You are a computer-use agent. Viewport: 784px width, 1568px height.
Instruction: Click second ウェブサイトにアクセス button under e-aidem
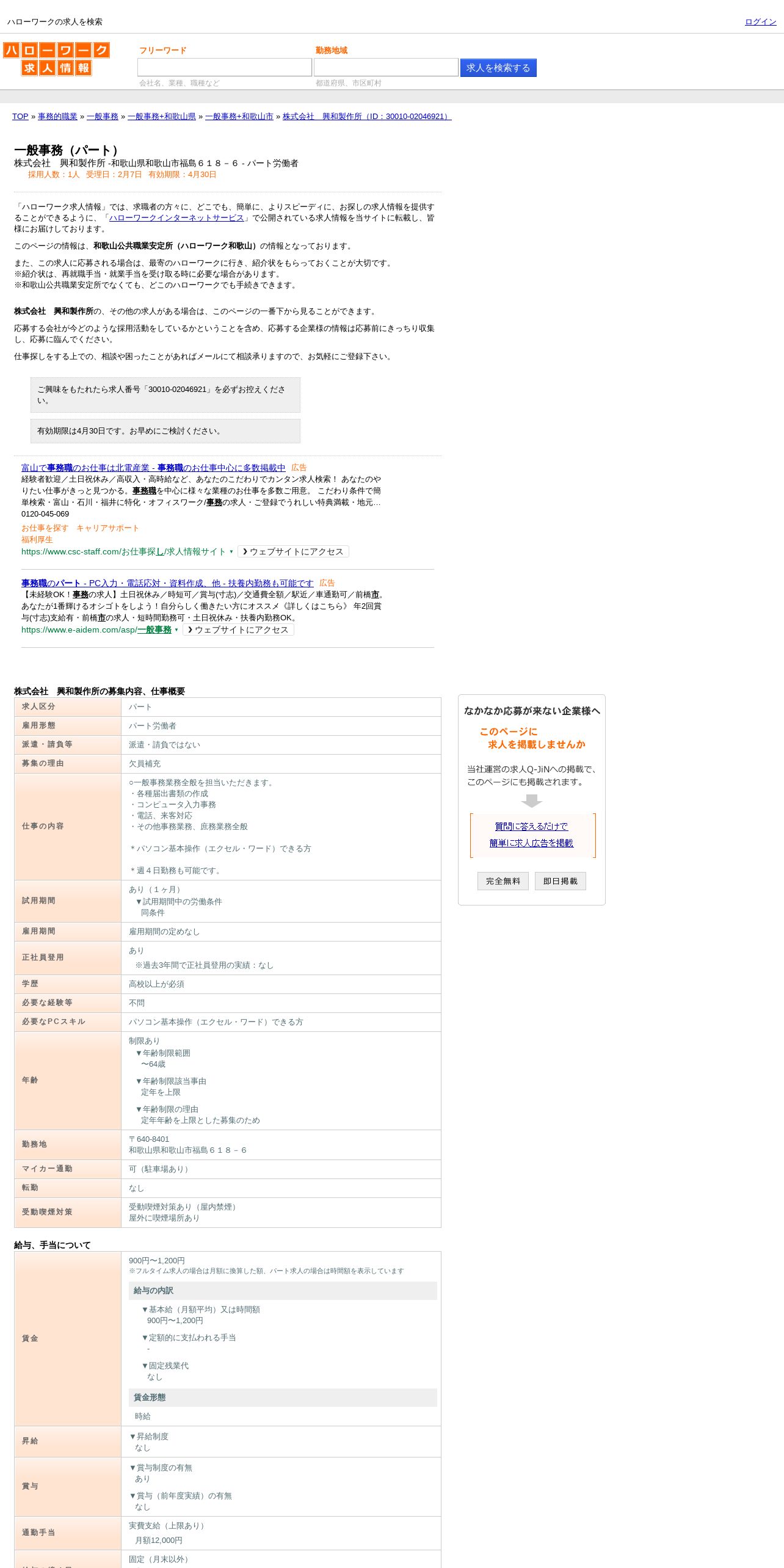[x=238, y=630]
